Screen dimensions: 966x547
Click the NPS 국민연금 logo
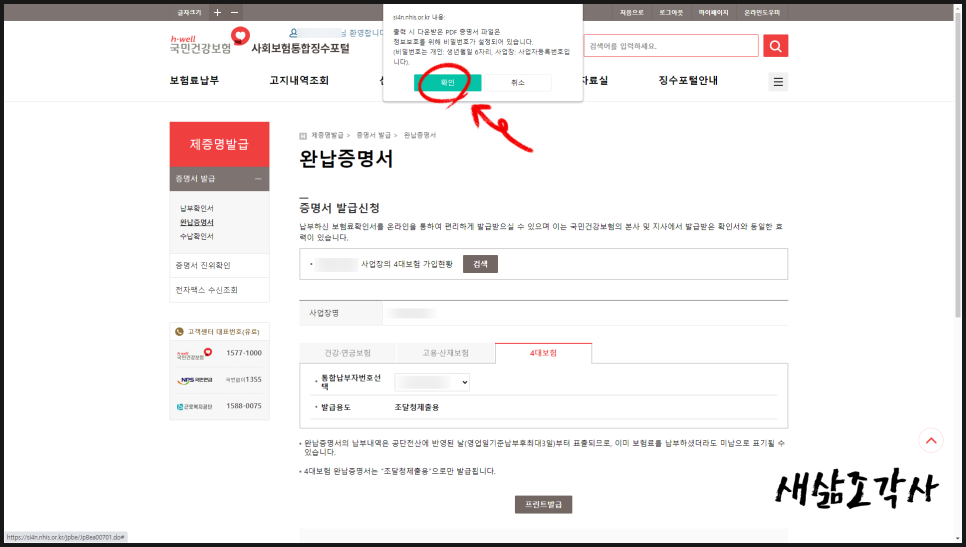195,380
